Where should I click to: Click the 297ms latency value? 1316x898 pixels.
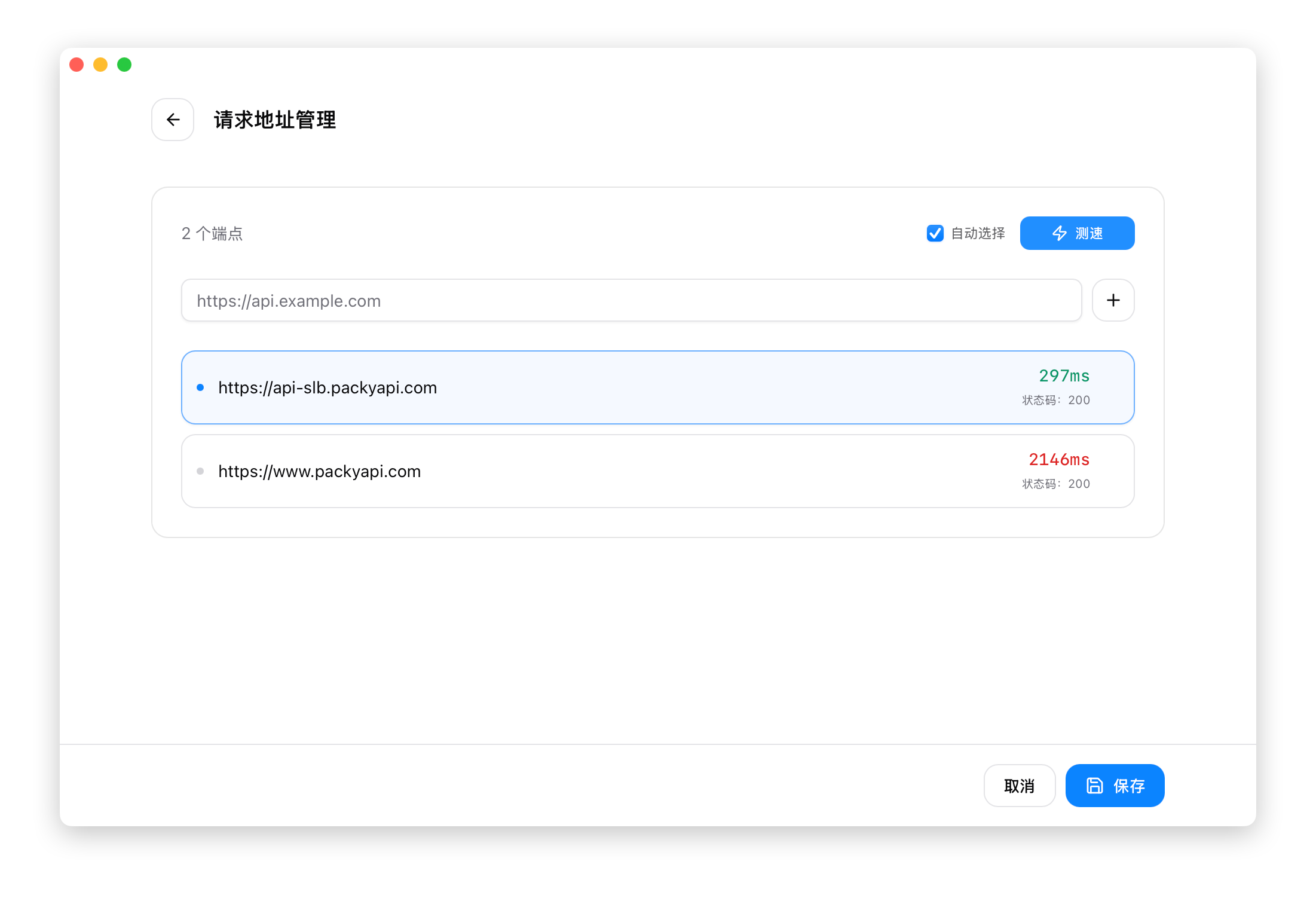pyautogui.click(x=1064, y=375)
